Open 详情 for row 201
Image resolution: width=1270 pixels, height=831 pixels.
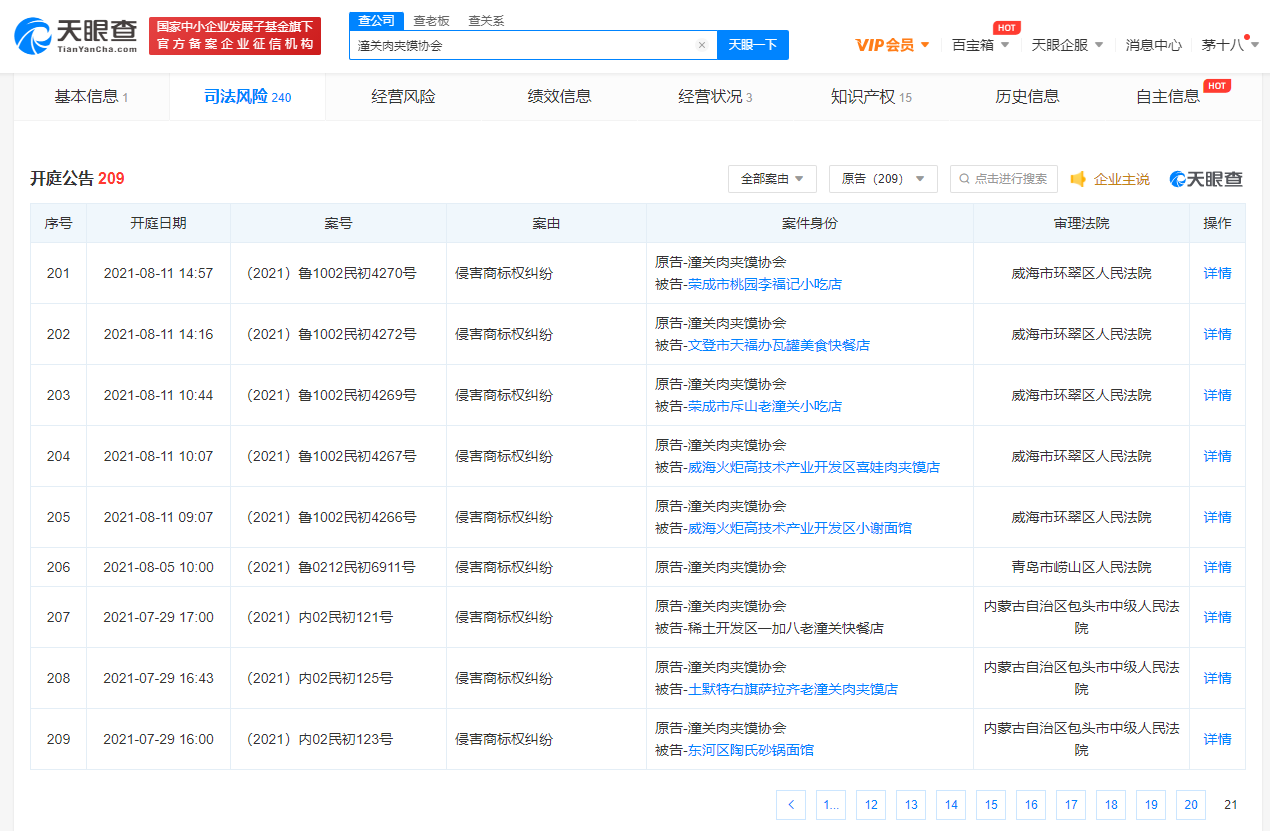pos(1217,273)
